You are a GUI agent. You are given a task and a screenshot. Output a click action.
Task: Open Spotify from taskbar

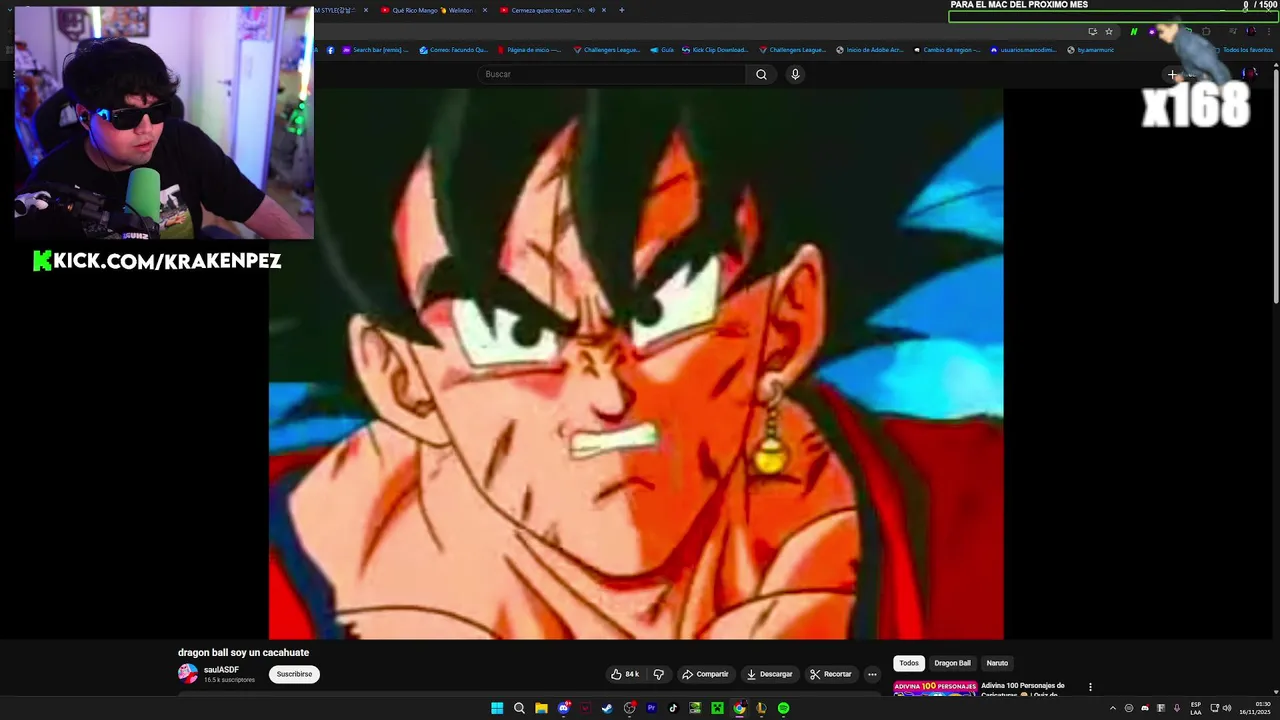coord(783,708)
